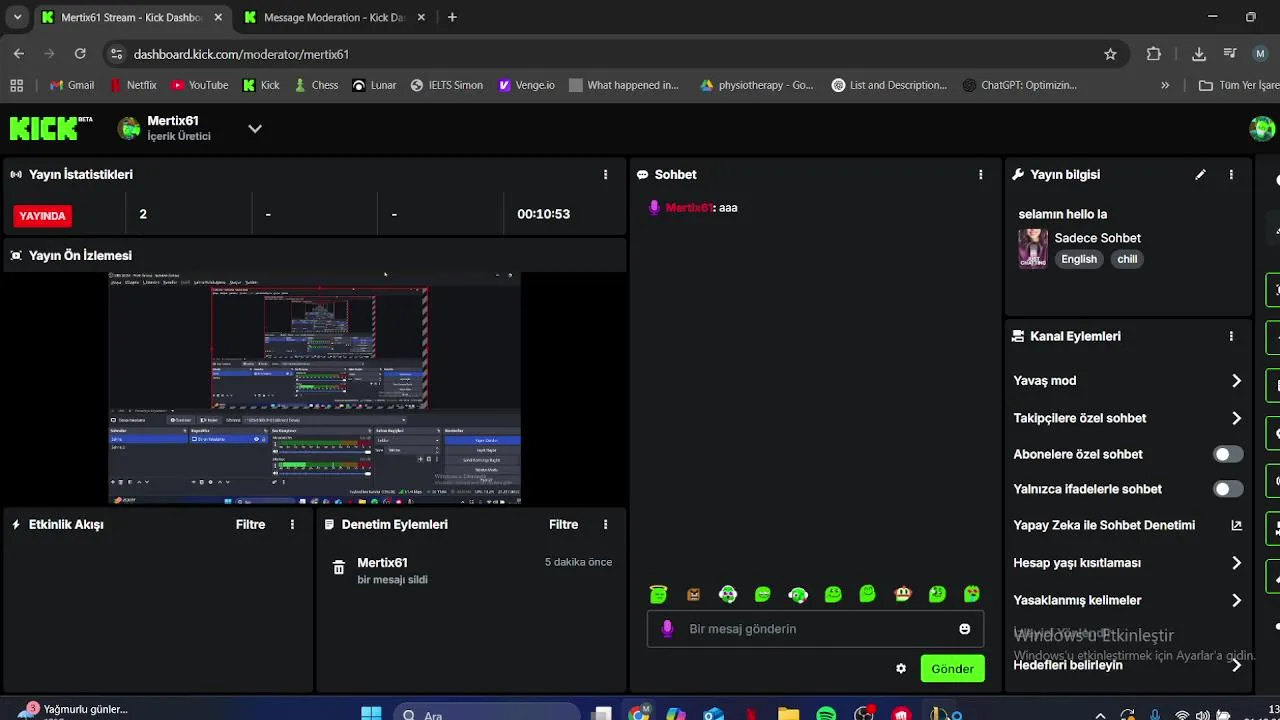This screenshot has height=720, width=1280.
Task: Close the Message Moderation tab
Action: click(421, 17)
